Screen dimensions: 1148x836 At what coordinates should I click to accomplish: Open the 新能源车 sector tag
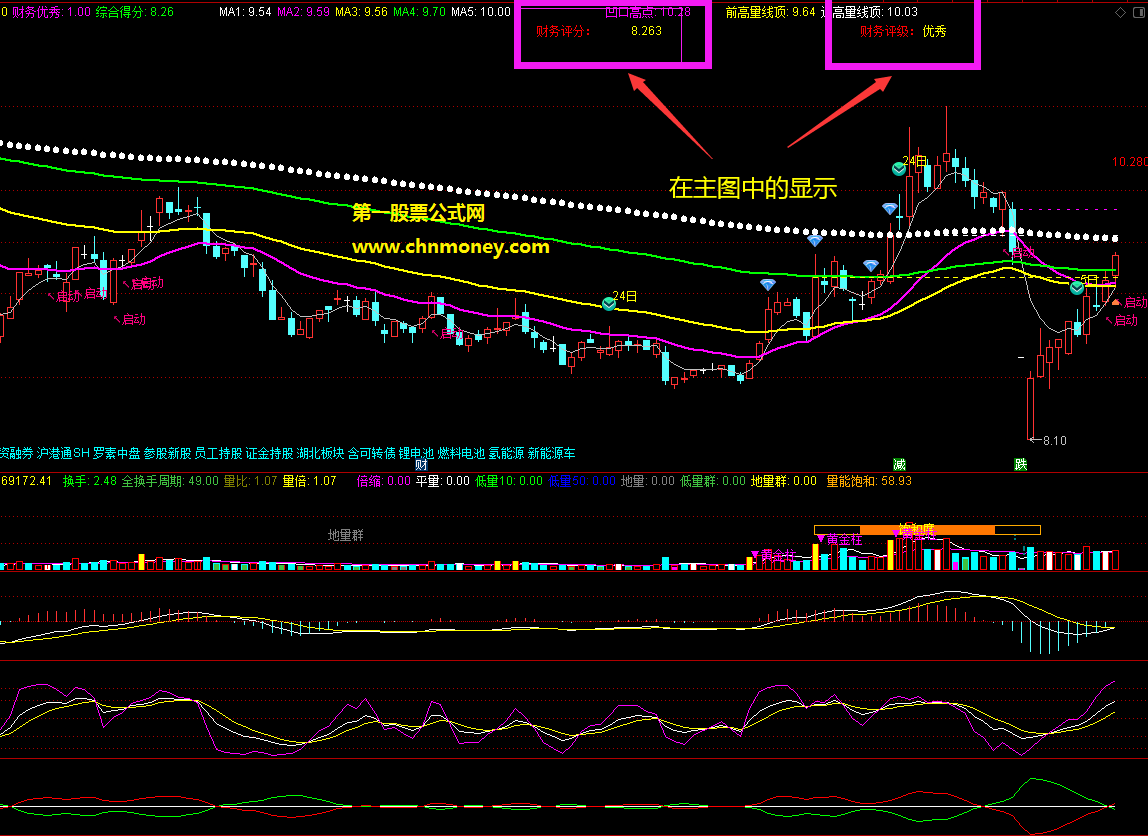[551, 453]
